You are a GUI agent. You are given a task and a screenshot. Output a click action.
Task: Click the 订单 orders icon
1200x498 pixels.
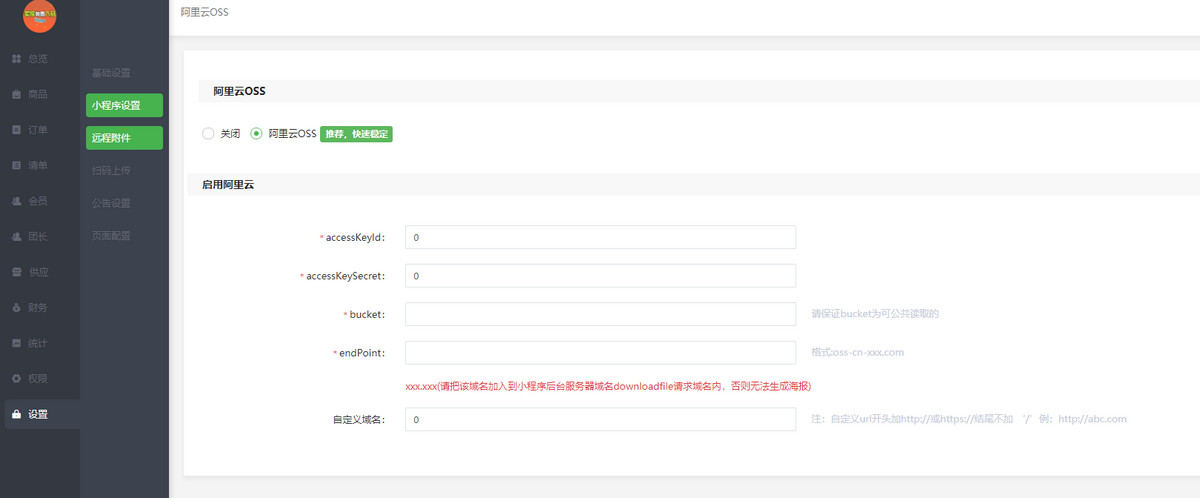click(16, 130)
